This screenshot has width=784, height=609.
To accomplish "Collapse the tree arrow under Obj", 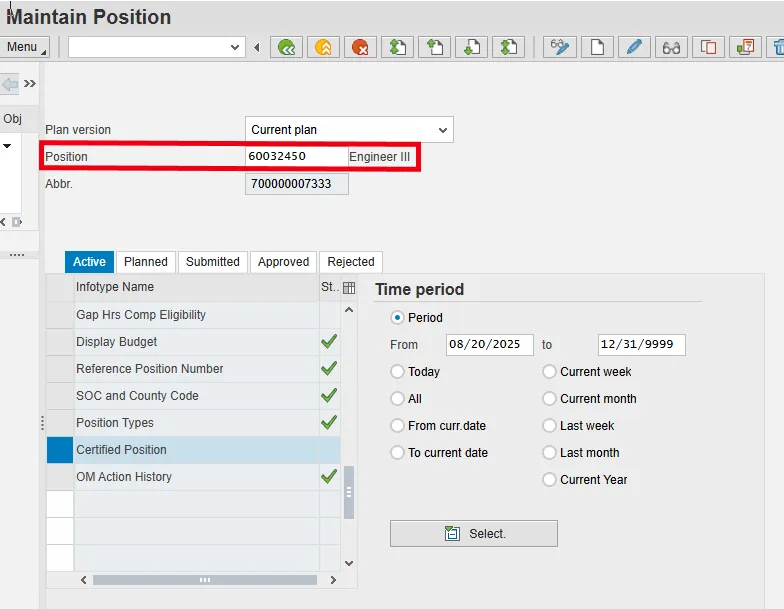I will tap(7, 146).
